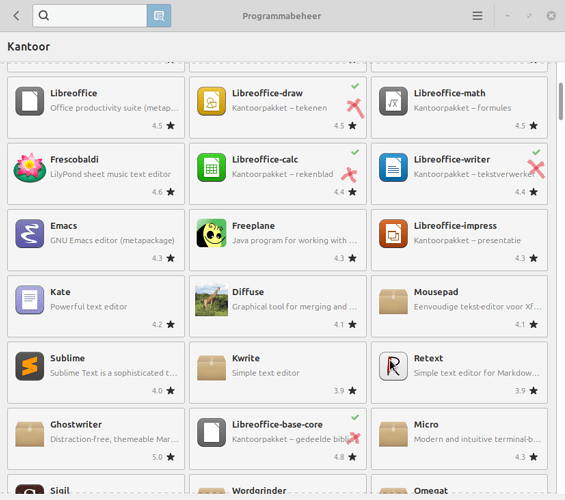This screenshot has height=500, width=565.
Task: Click the installed checkmark on Libreoffice-draw
Action: coord(355,86)
